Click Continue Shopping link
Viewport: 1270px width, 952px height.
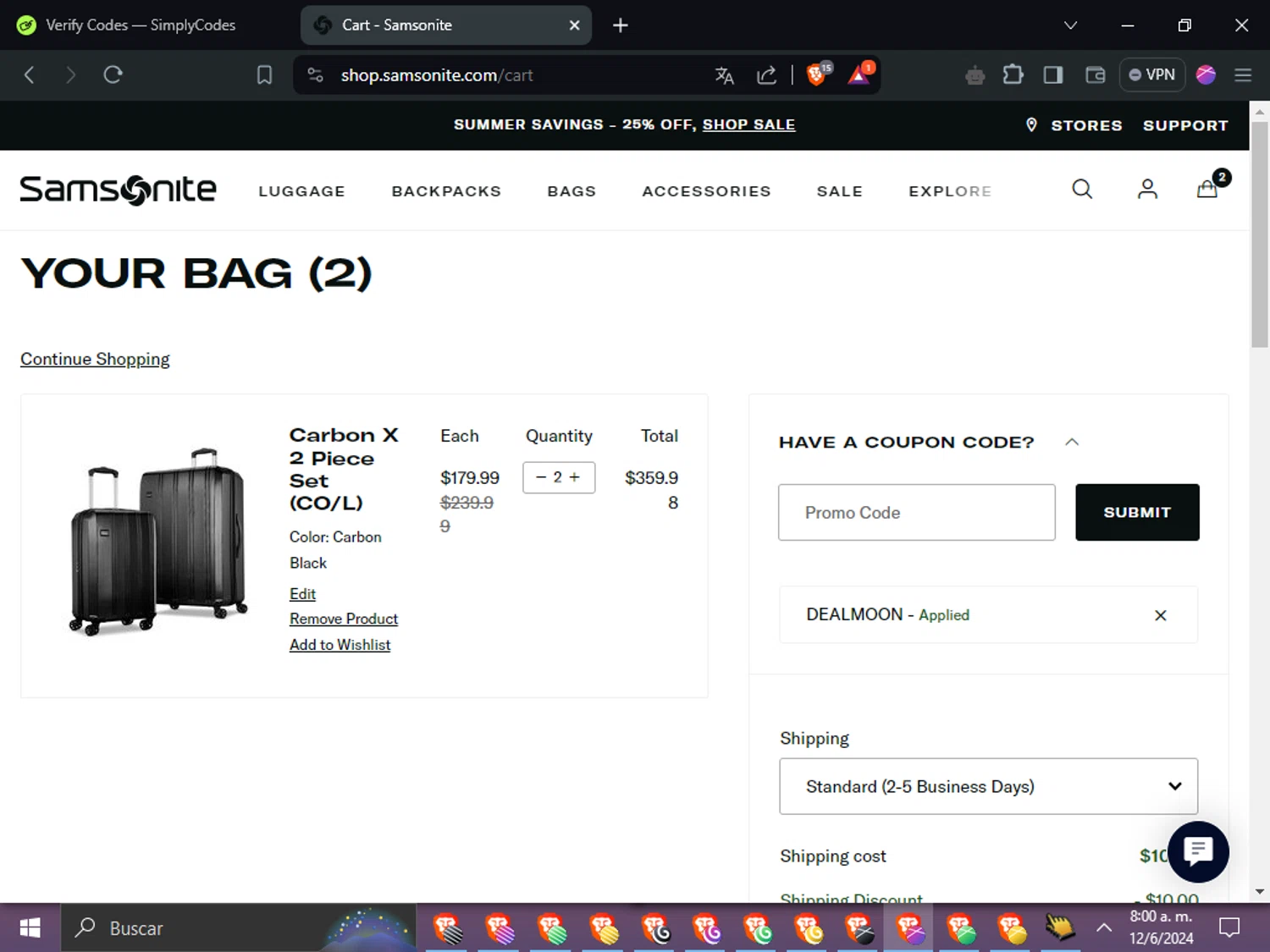click(95, 359)
